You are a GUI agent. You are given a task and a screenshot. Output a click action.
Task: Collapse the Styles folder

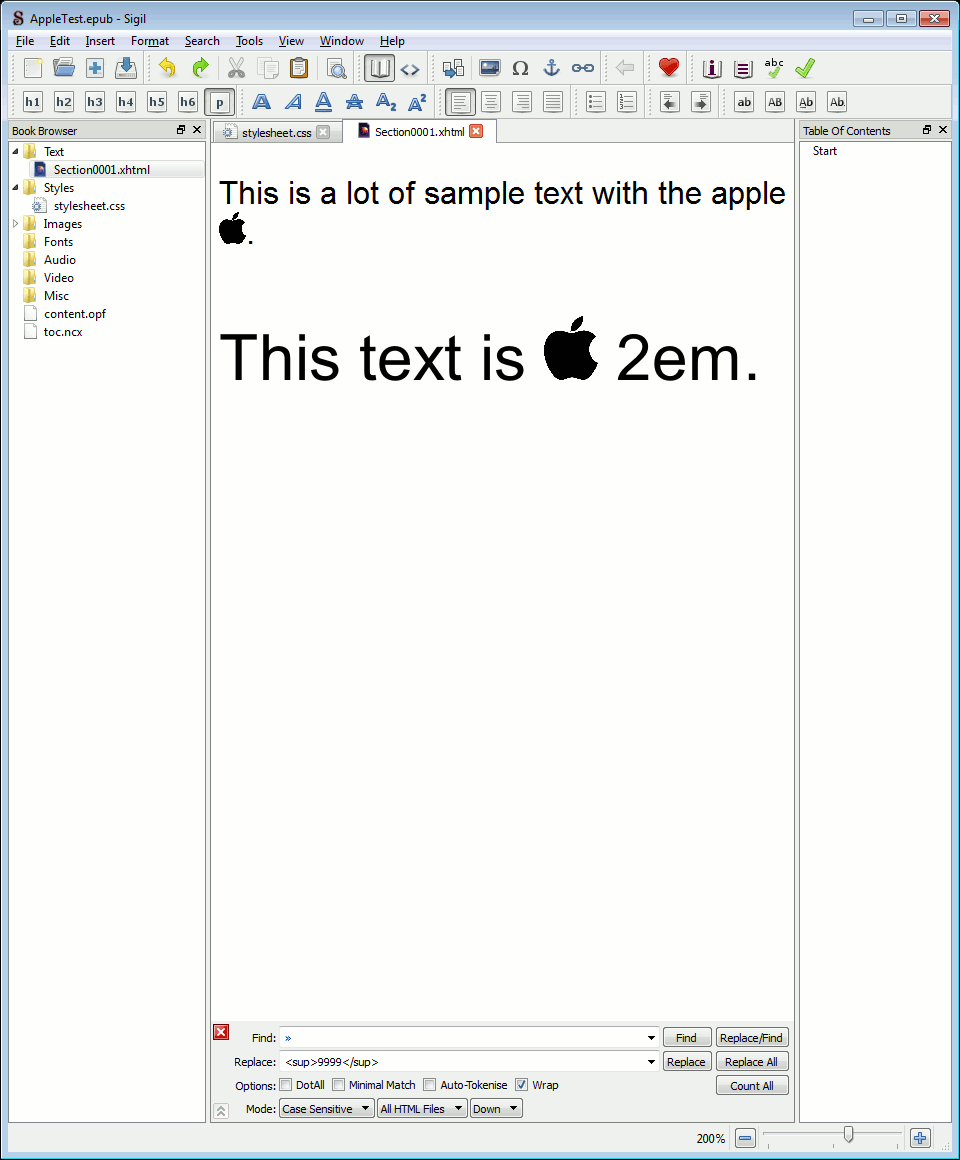pyautogui.click(x=16, y=188)
